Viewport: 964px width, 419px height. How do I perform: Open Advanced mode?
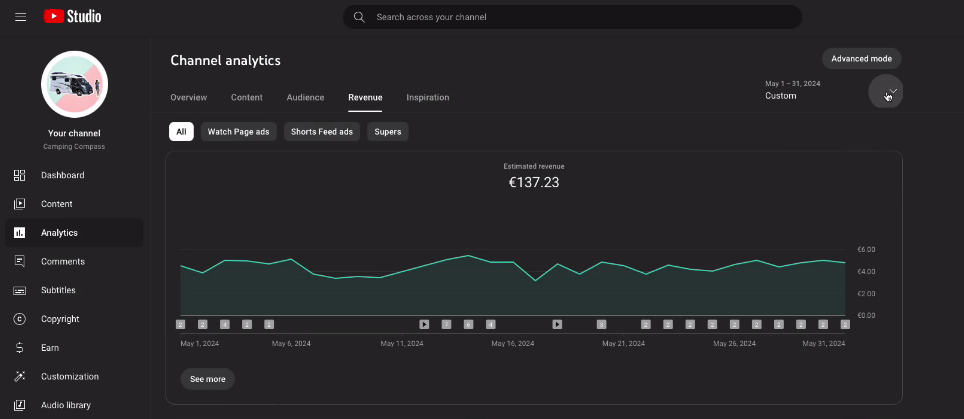coord(861,58)
